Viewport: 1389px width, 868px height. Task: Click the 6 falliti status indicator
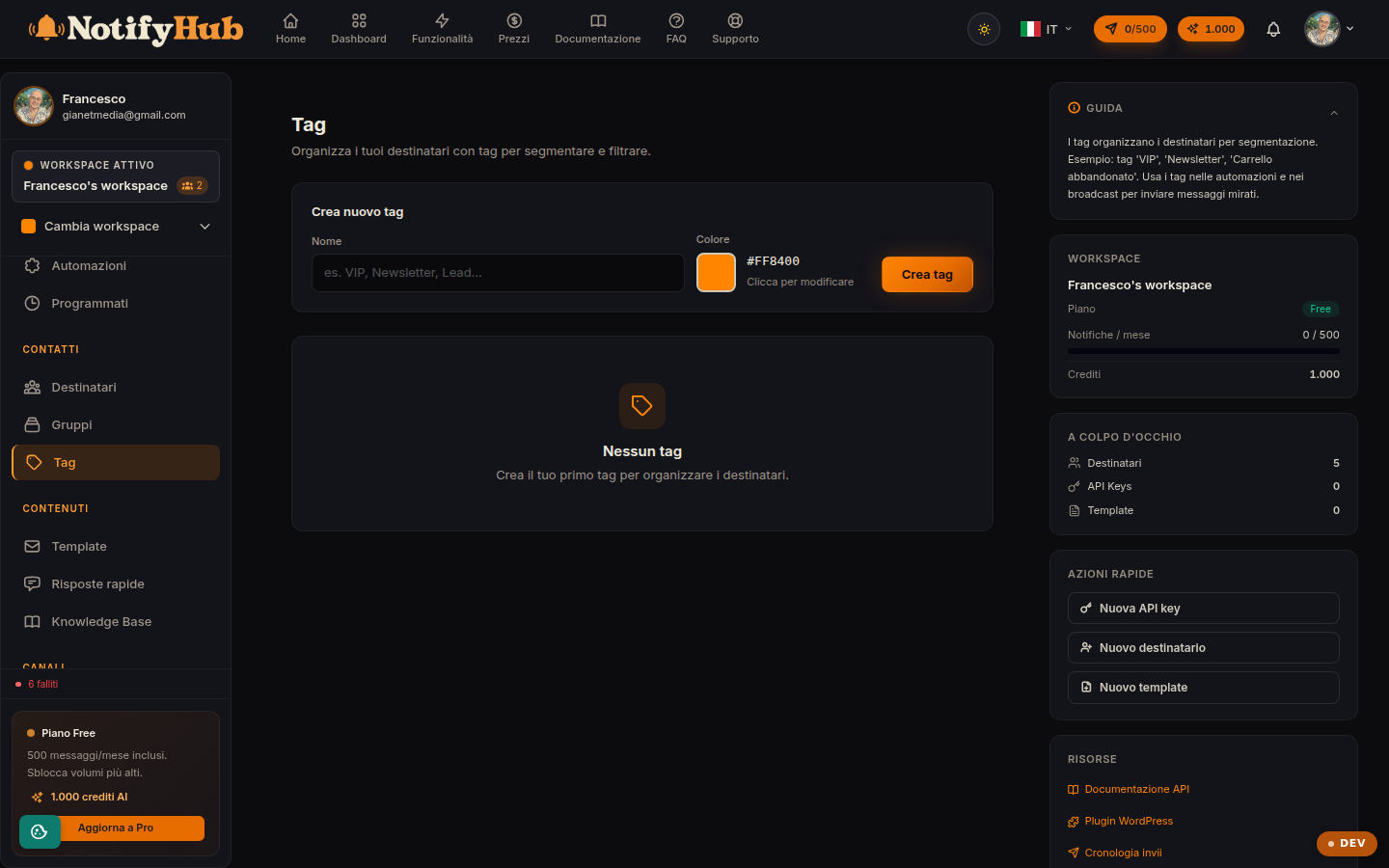[37, 684]
